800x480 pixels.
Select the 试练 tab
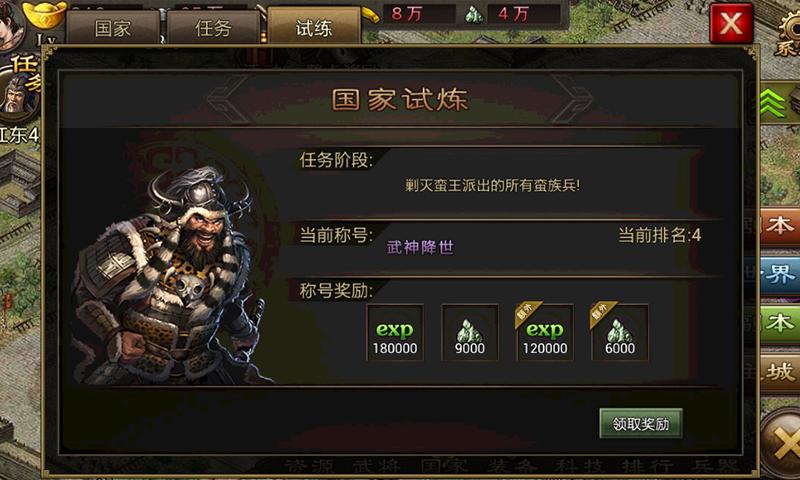coord(314,27)
